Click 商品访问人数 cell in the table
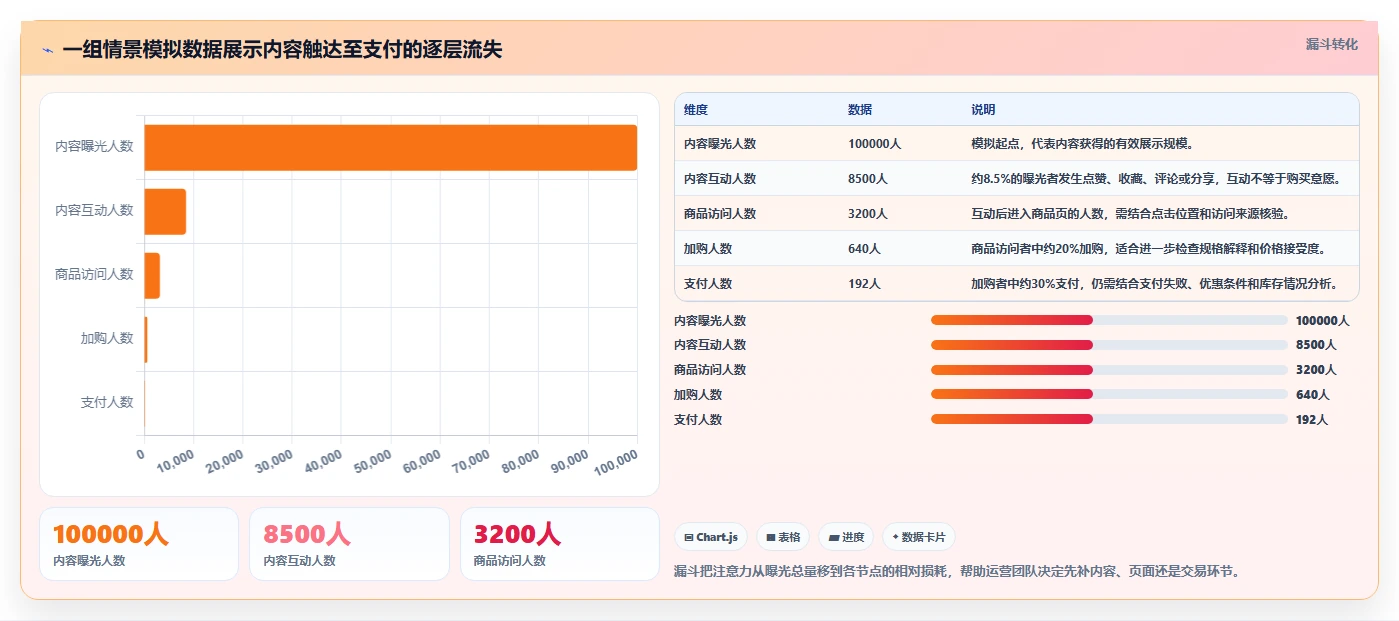 (x=720, y=214)
